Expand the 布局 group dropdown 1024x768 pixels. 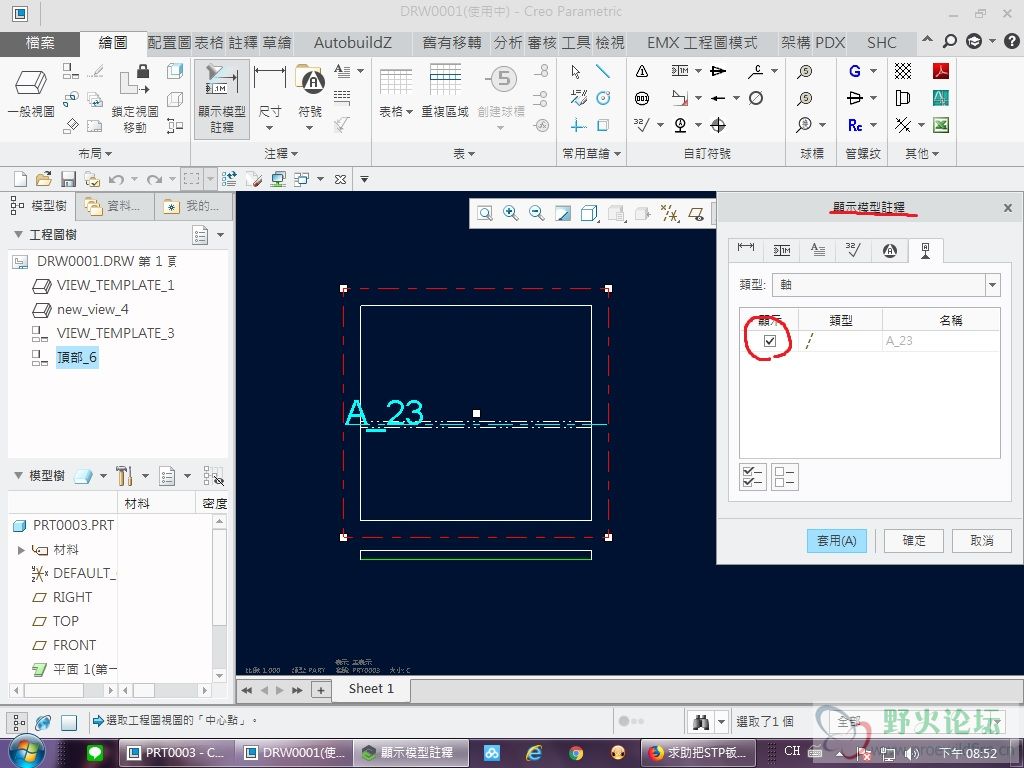(x=95, y=153)
